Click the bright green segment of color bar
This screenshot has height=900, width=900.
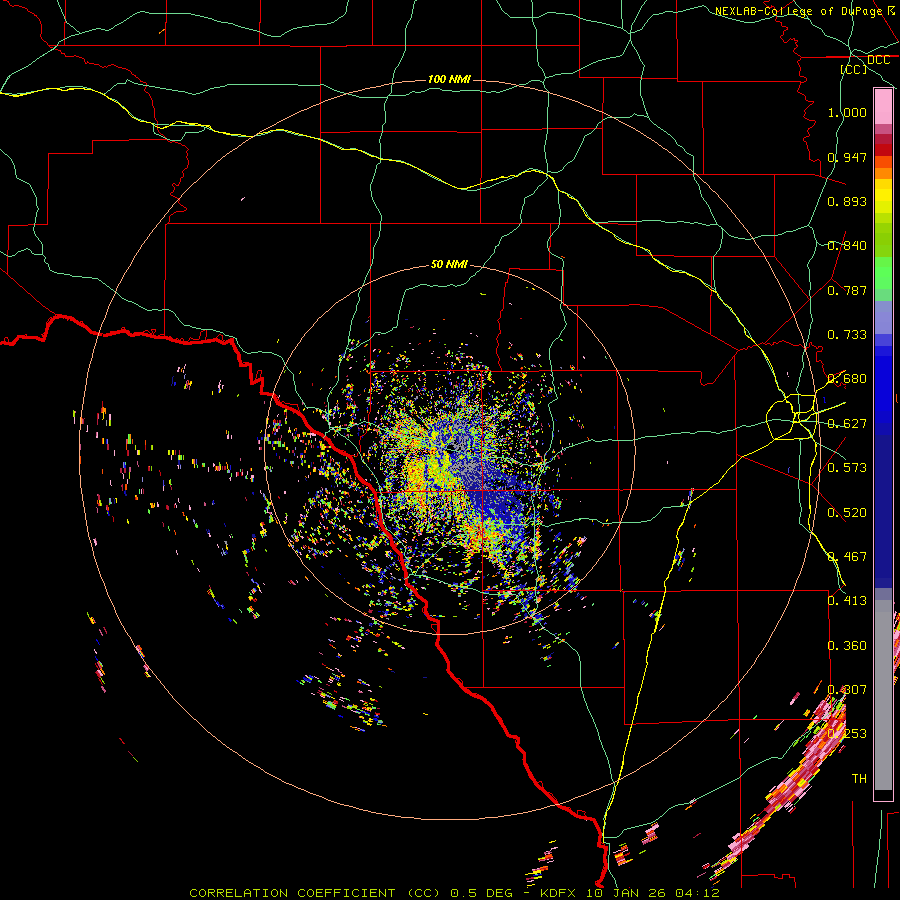click(x=883, y=273)
